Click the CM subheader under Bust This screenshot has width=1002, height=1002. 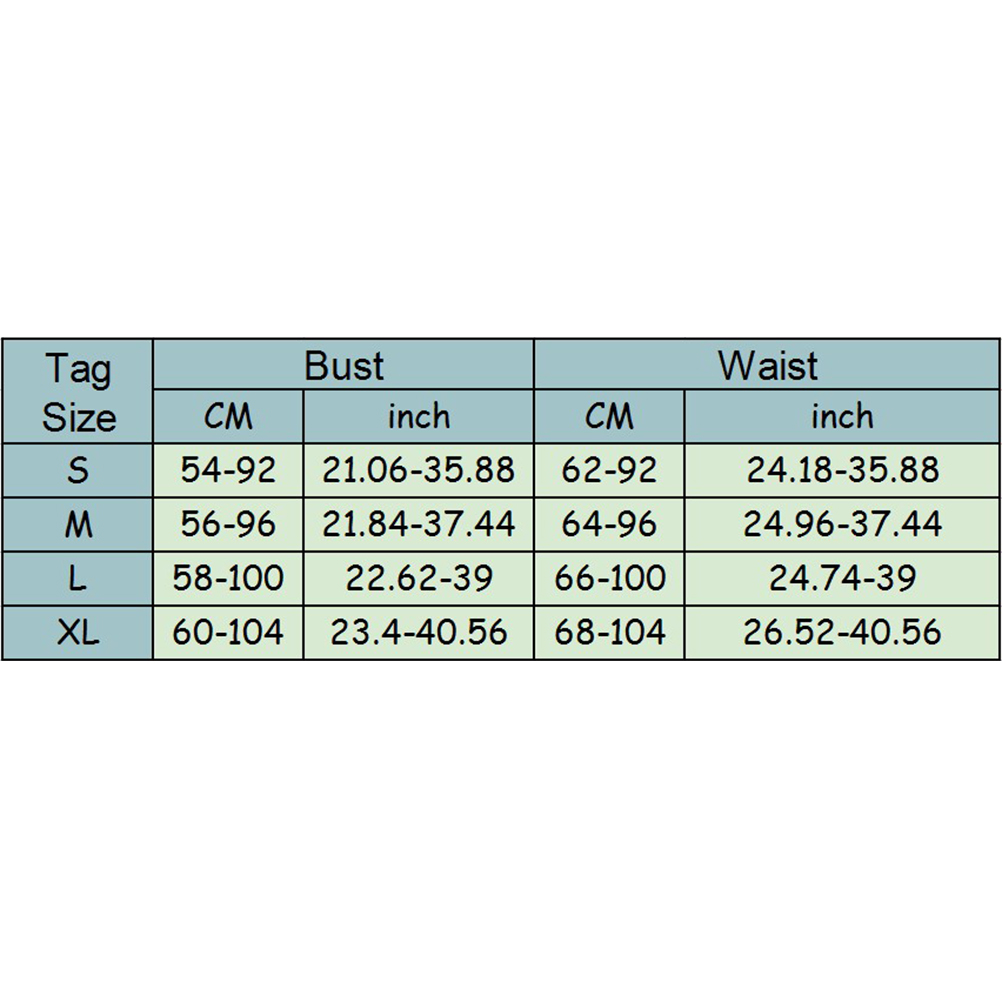click(228, 417)
